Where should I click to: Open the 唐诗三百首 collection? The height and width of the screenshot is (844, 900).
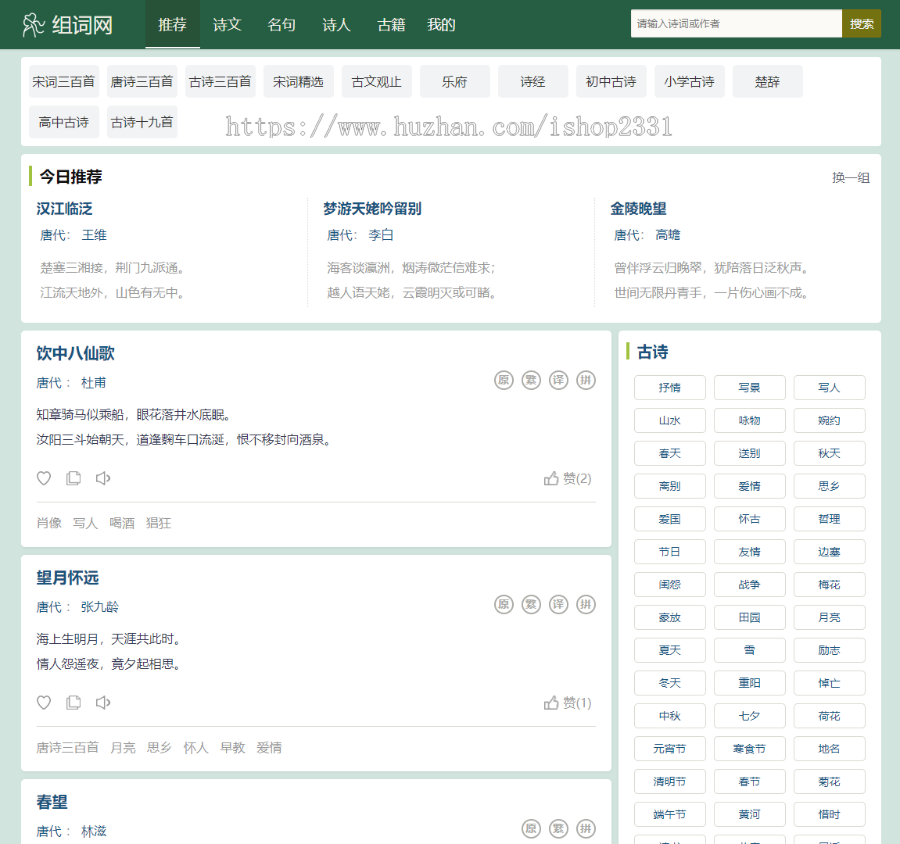[142, 82]
